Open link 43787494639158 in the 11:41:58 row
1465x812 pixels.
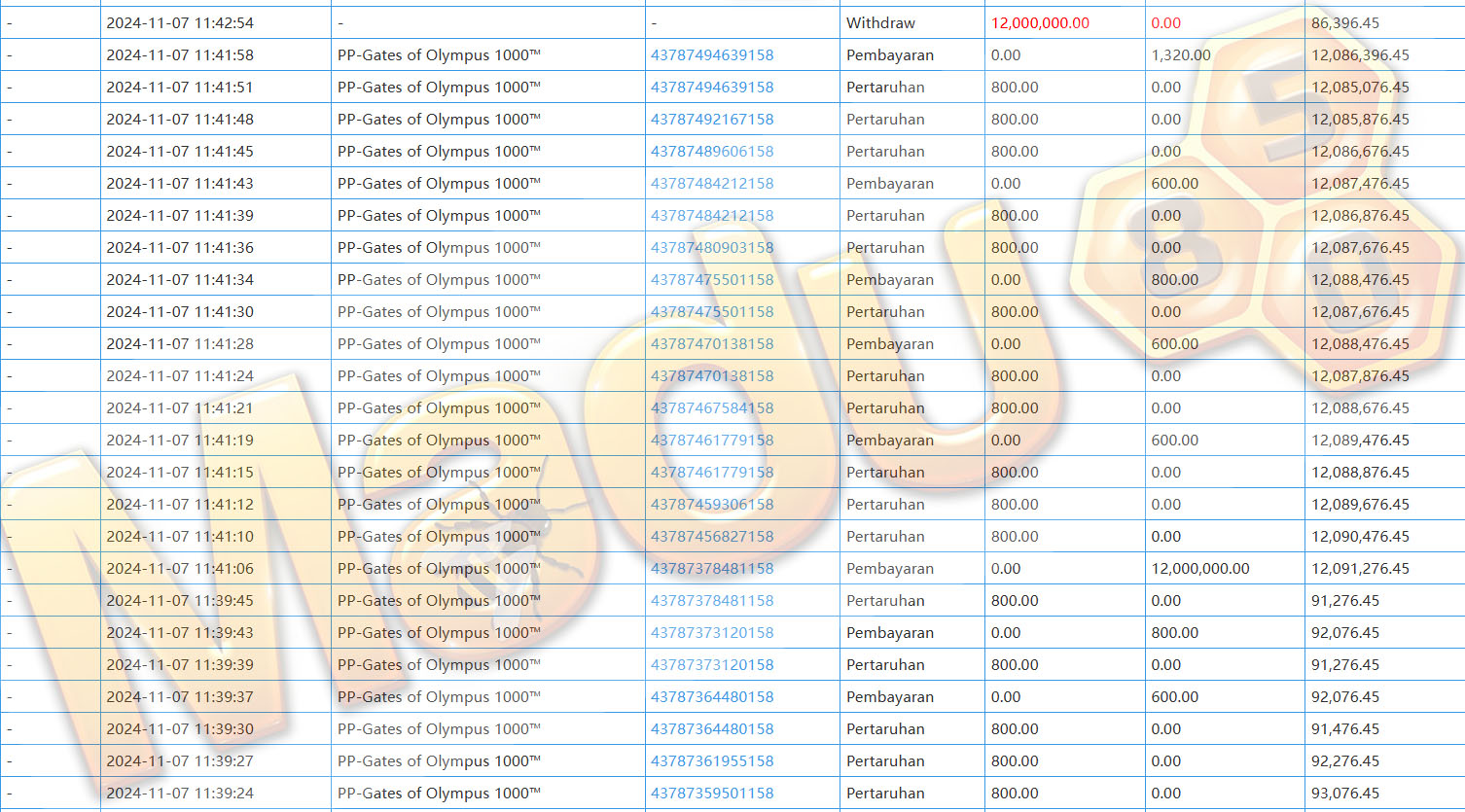tap(712, 55)
